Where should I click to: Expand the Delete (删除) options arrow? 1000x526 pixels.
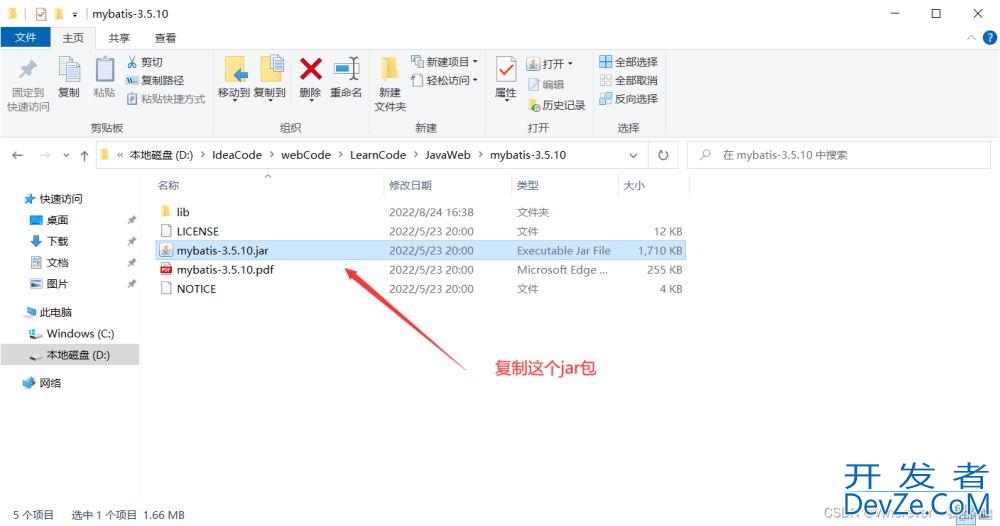pos(310,101)
